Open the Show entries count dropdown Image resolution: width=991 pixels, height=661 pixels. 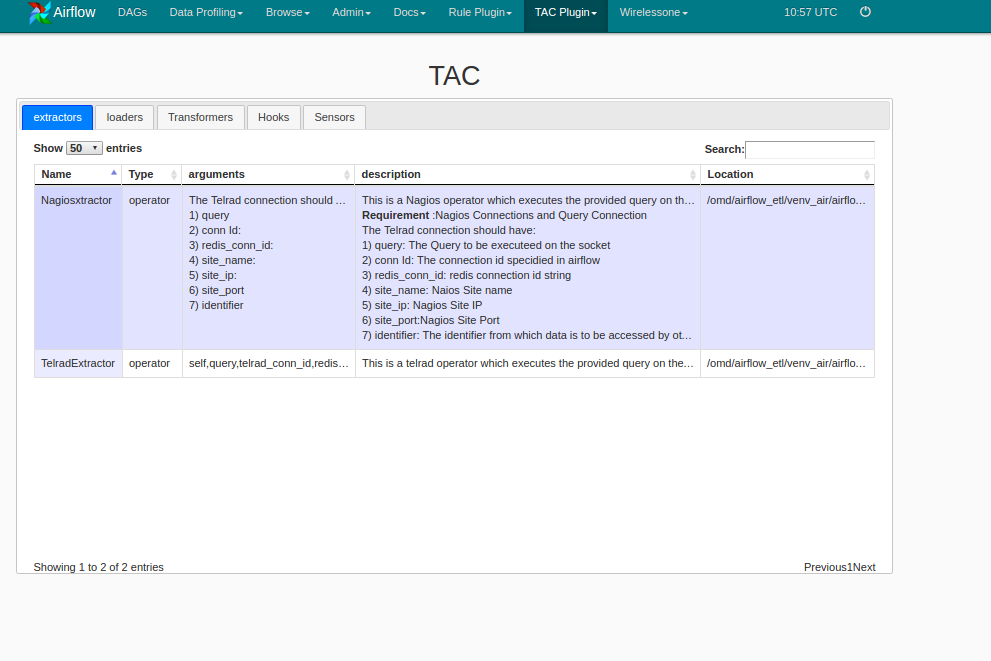coord(84,148)
